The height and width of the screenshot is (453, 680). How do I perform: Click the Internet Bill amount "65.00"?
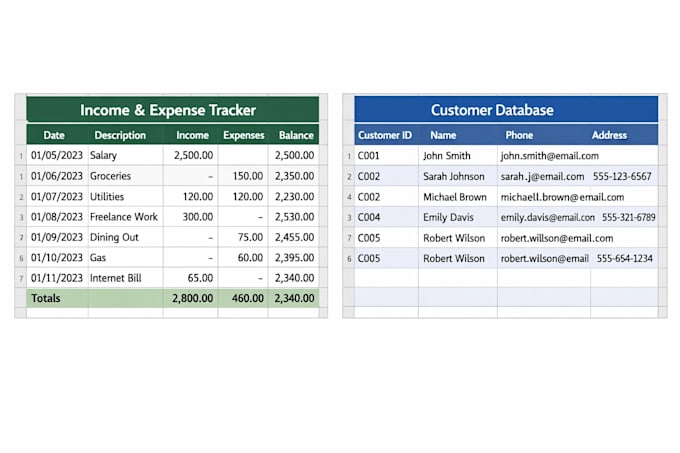[200, 278]
